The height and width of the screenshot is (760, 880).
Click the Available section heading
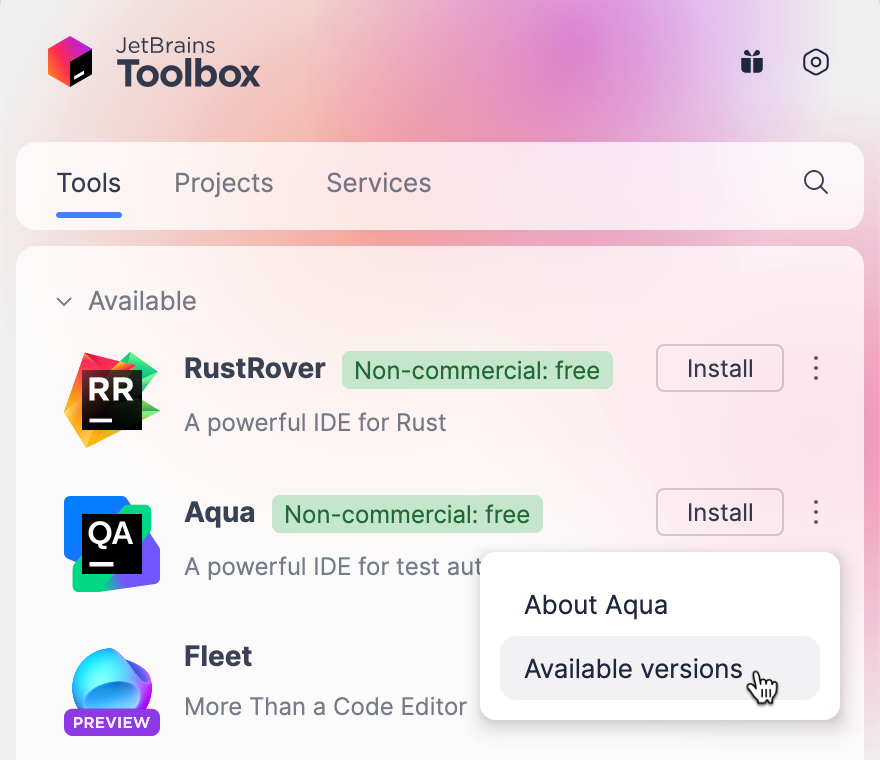(x=143, y=301)
